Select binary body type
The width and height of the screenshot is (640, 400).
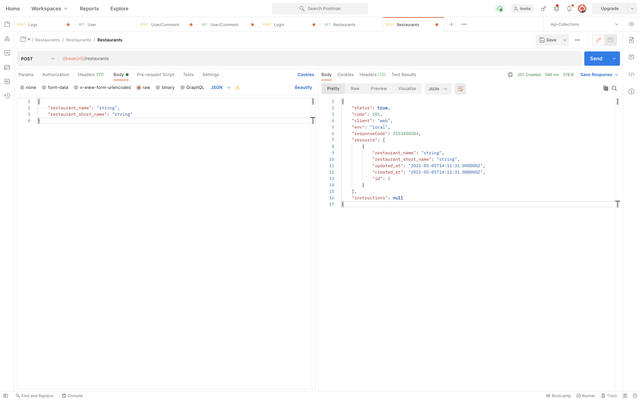pos(165,87)
